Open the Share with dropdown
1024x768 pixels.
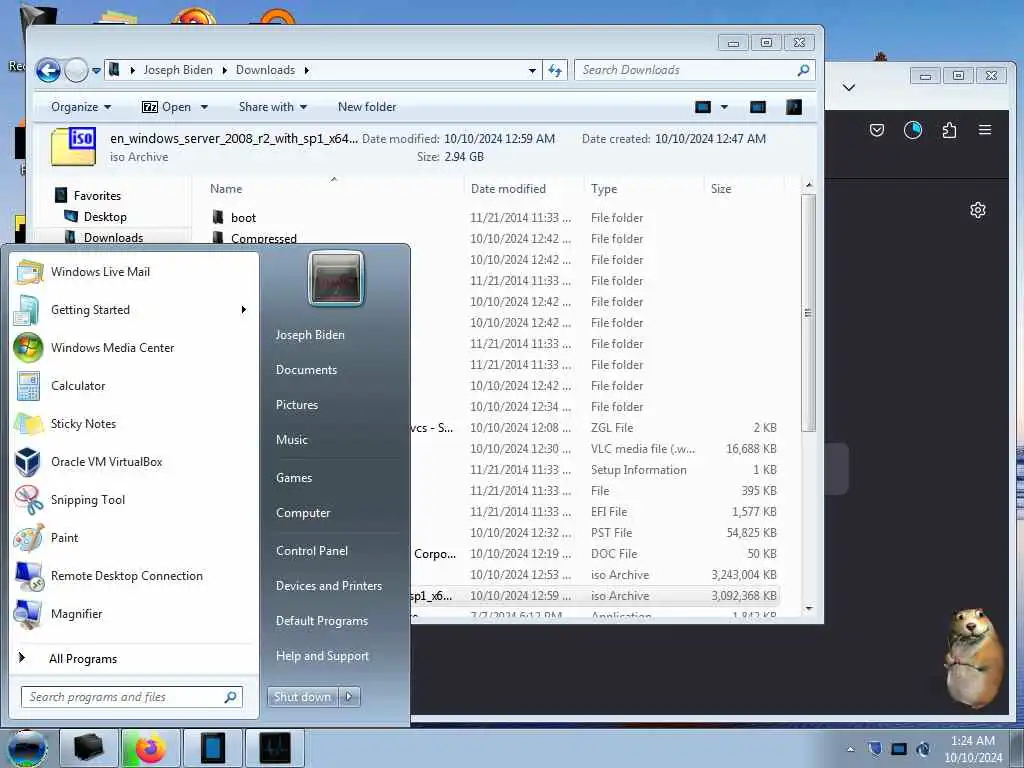point(273,107)
